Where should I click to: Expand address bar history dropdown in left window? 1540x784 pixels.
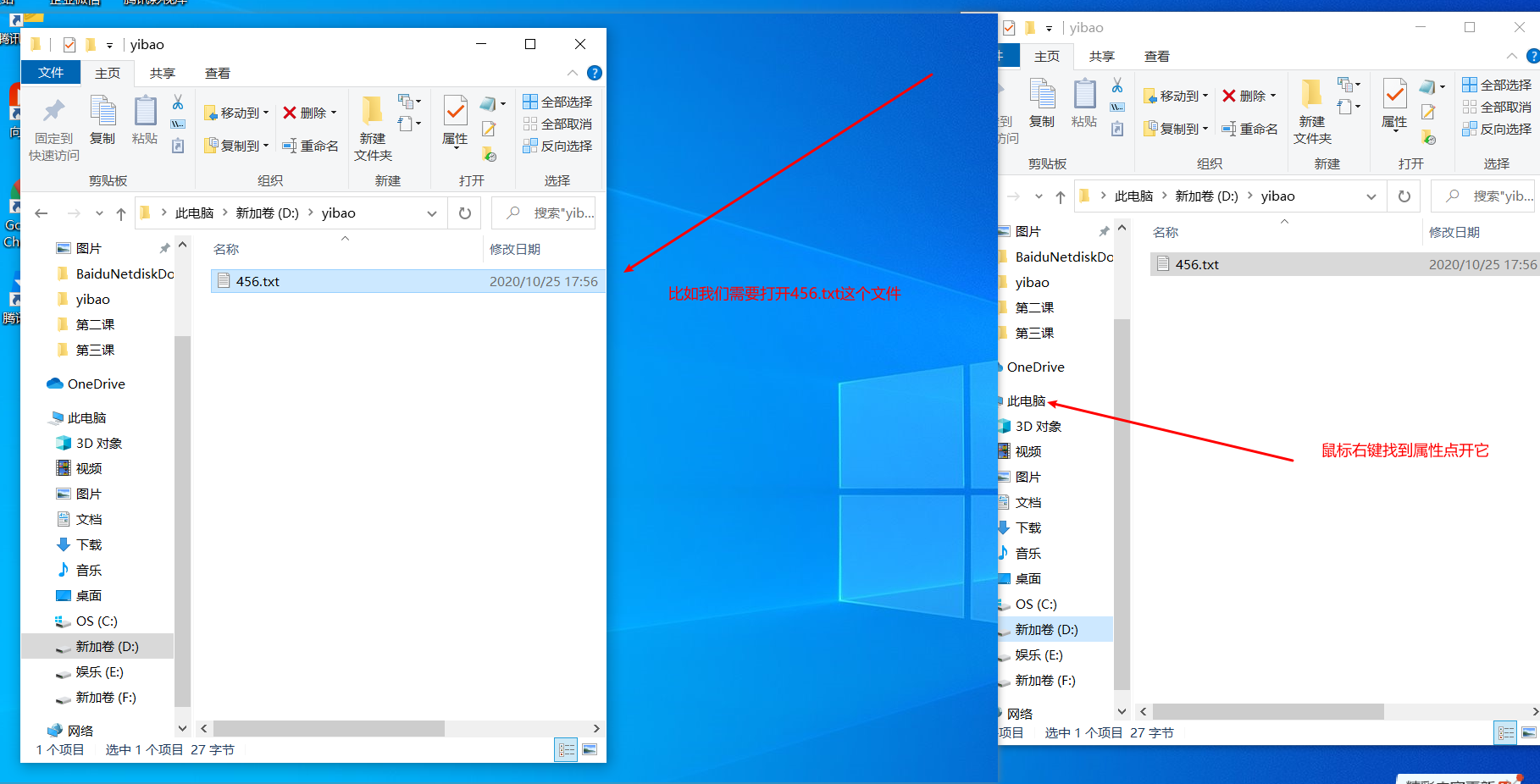pos(432,213)
